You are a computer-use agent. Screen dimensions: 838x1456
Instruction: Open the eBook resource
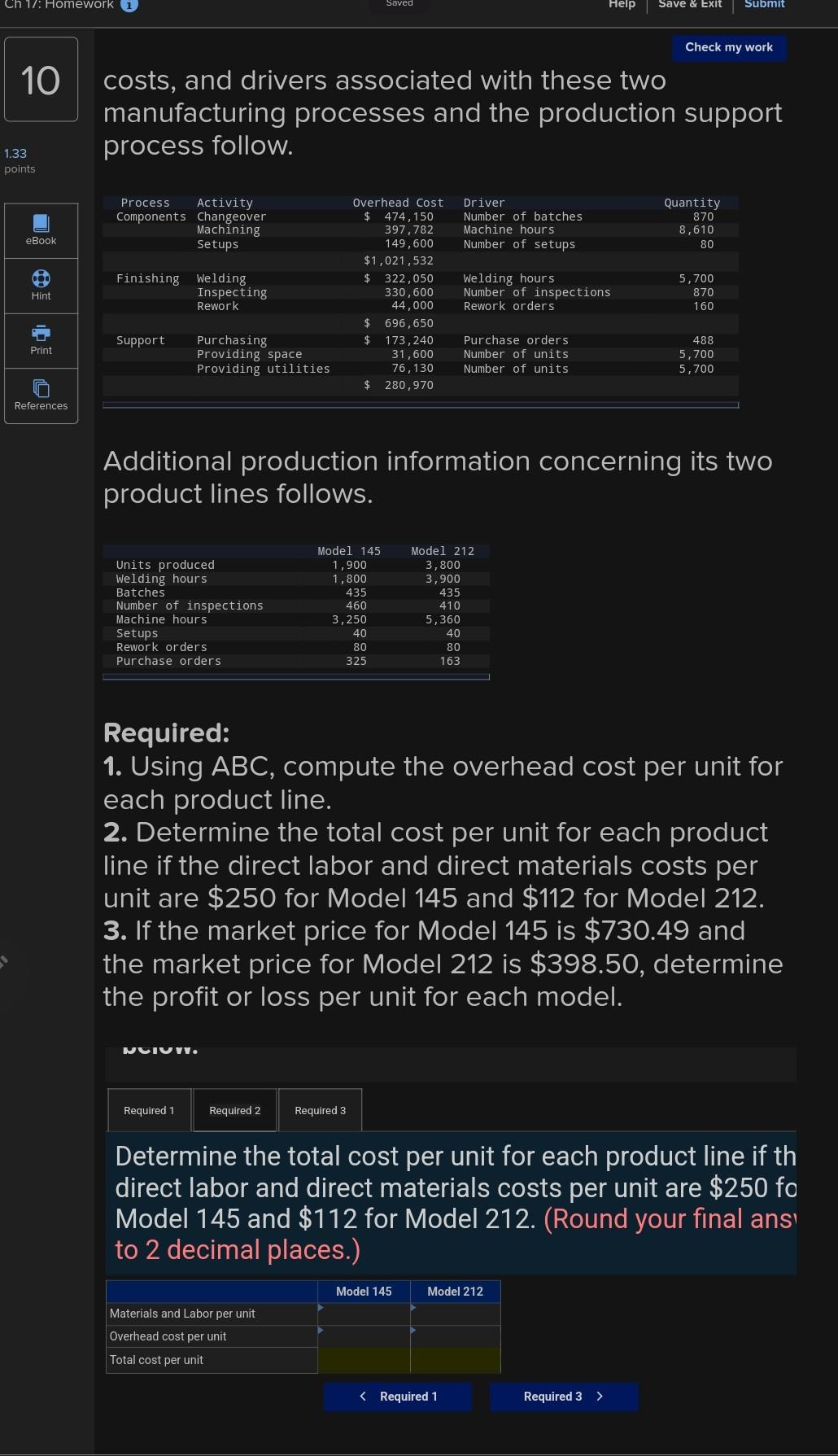click(41, 230)
